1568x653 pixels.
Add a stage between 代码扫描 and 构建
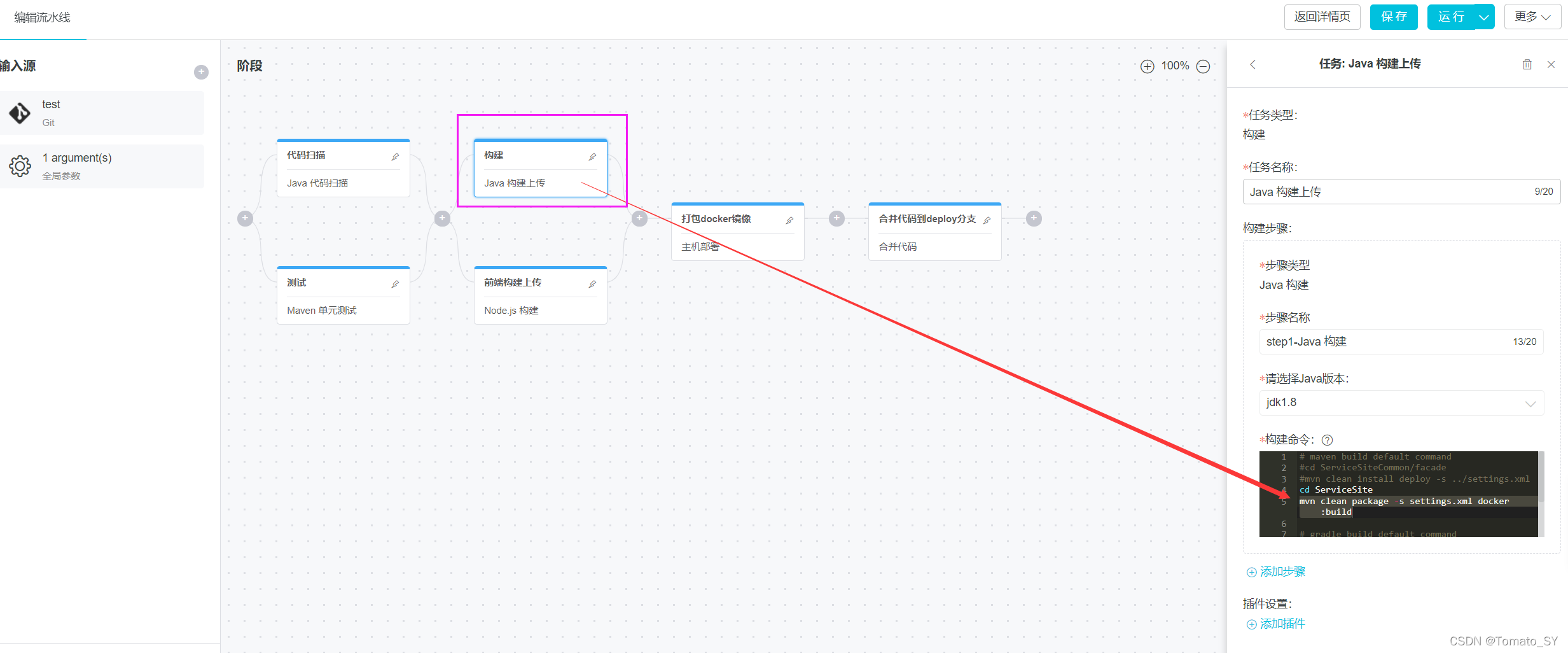[442, 218]
